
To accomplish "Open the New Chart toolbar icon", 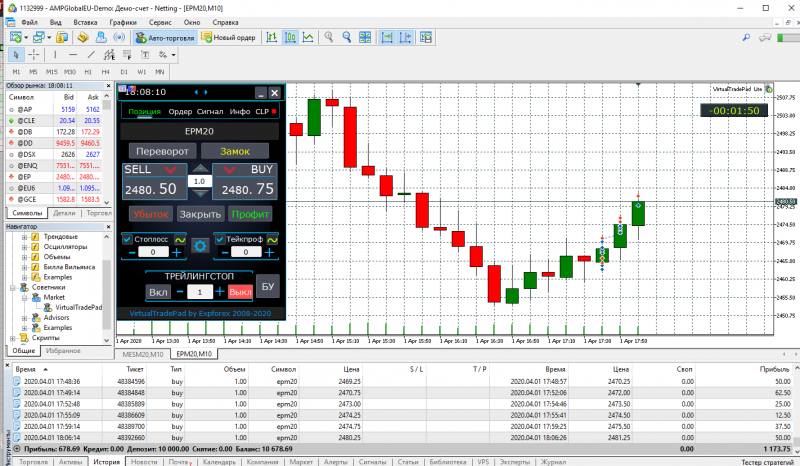I will click(x=16, y=37).
